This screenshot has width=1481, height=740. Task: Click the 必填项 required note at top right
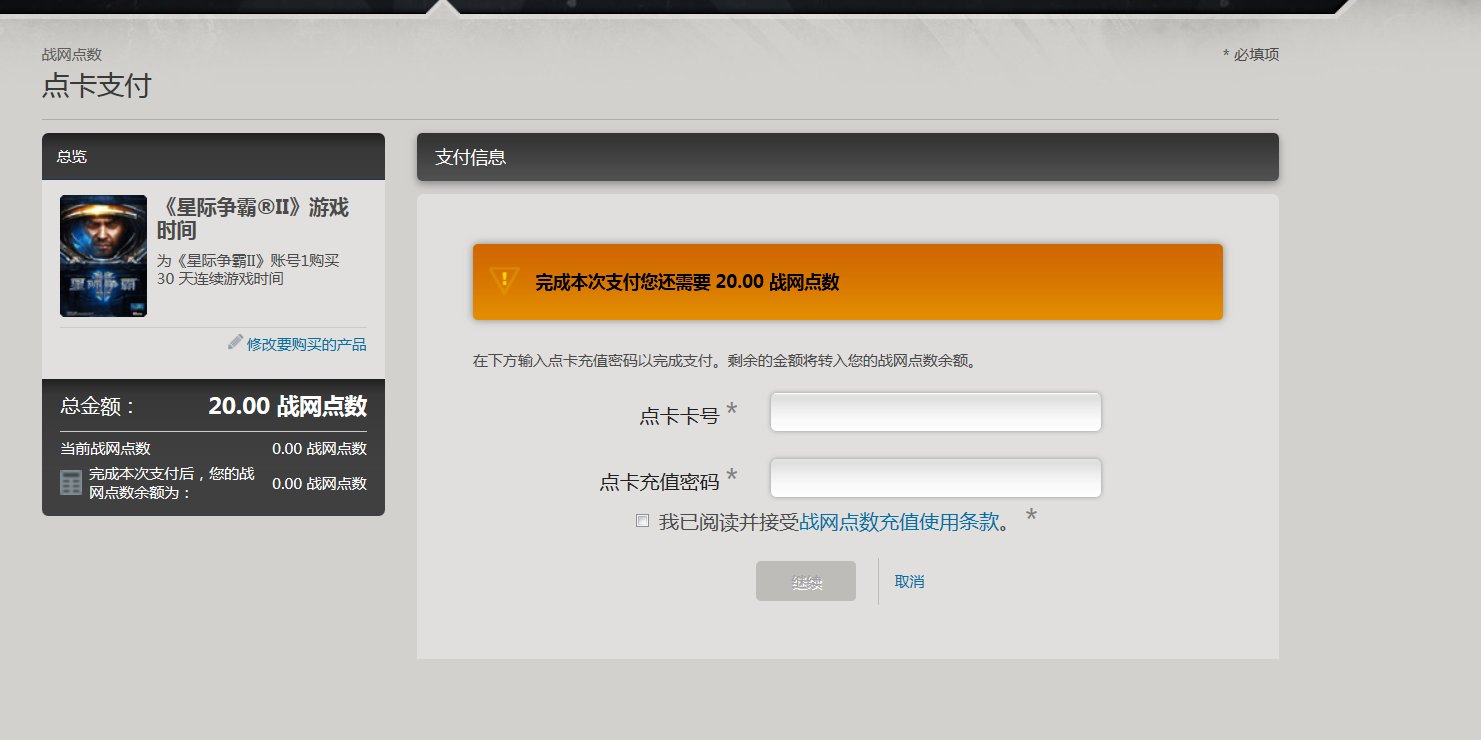[x=1253, y=54]
